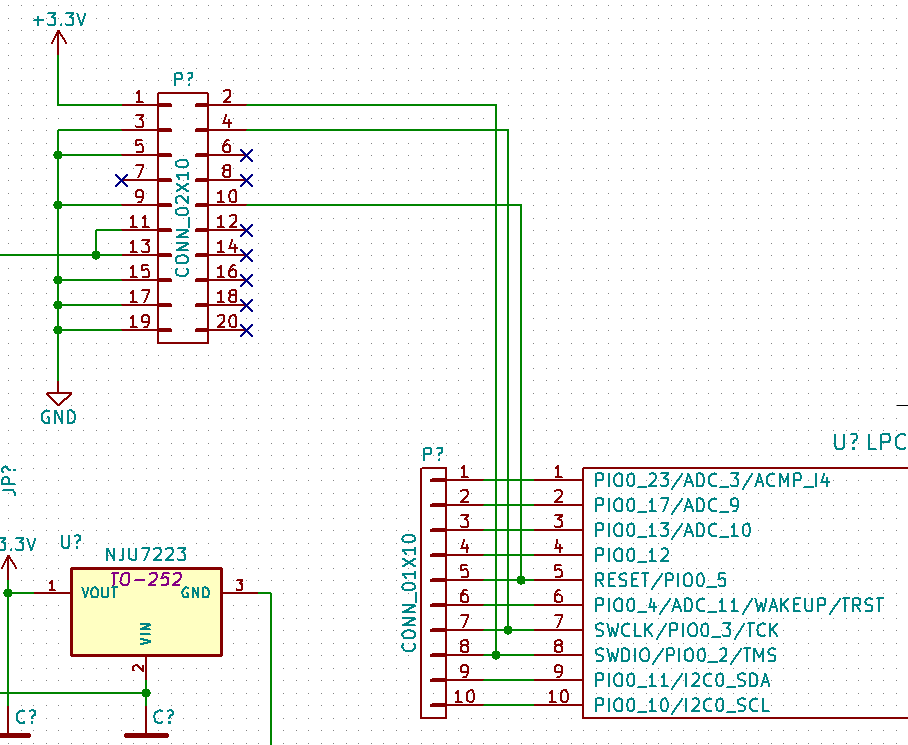Viewport: 908px width, 745px height.
Task: Click the GND power symbol below the connector
Action: pyautogui.click(x=58, y=400)
